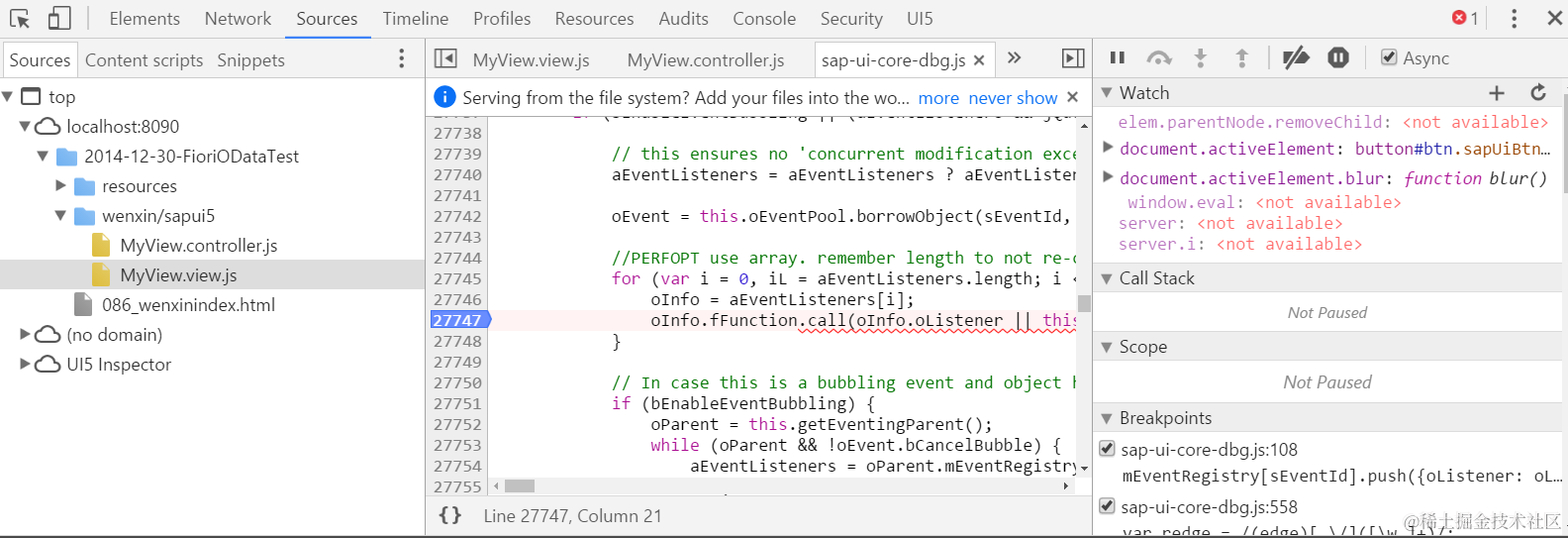
Task: Collapse the Breakpoints section
Action: (1107, 418)
